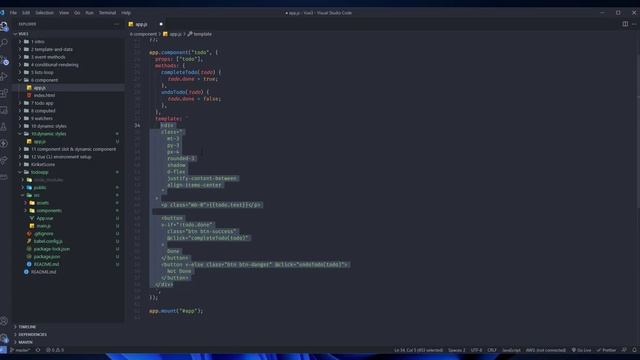640x360 pixels.
Task: Click the CRLF end-of-line indicator
Action: [492, 350]
